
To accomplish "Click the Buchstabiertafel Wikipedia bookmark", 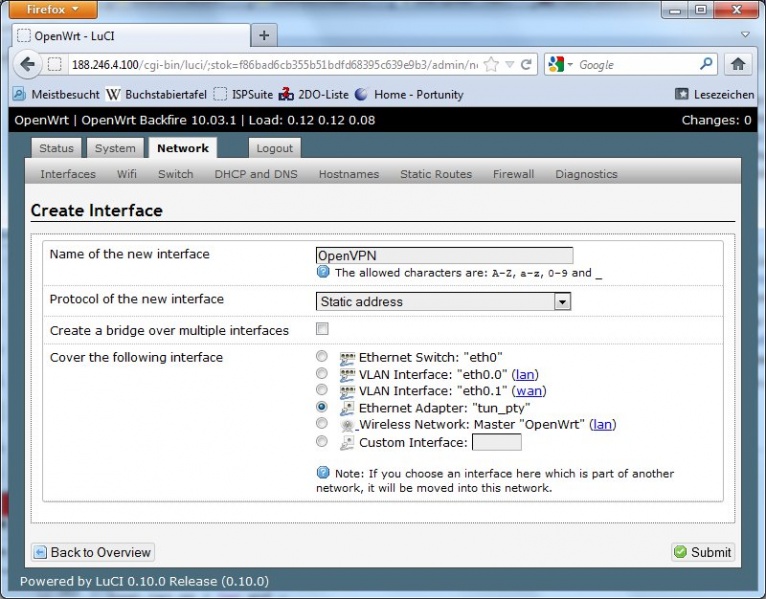I will coord(156,94).
